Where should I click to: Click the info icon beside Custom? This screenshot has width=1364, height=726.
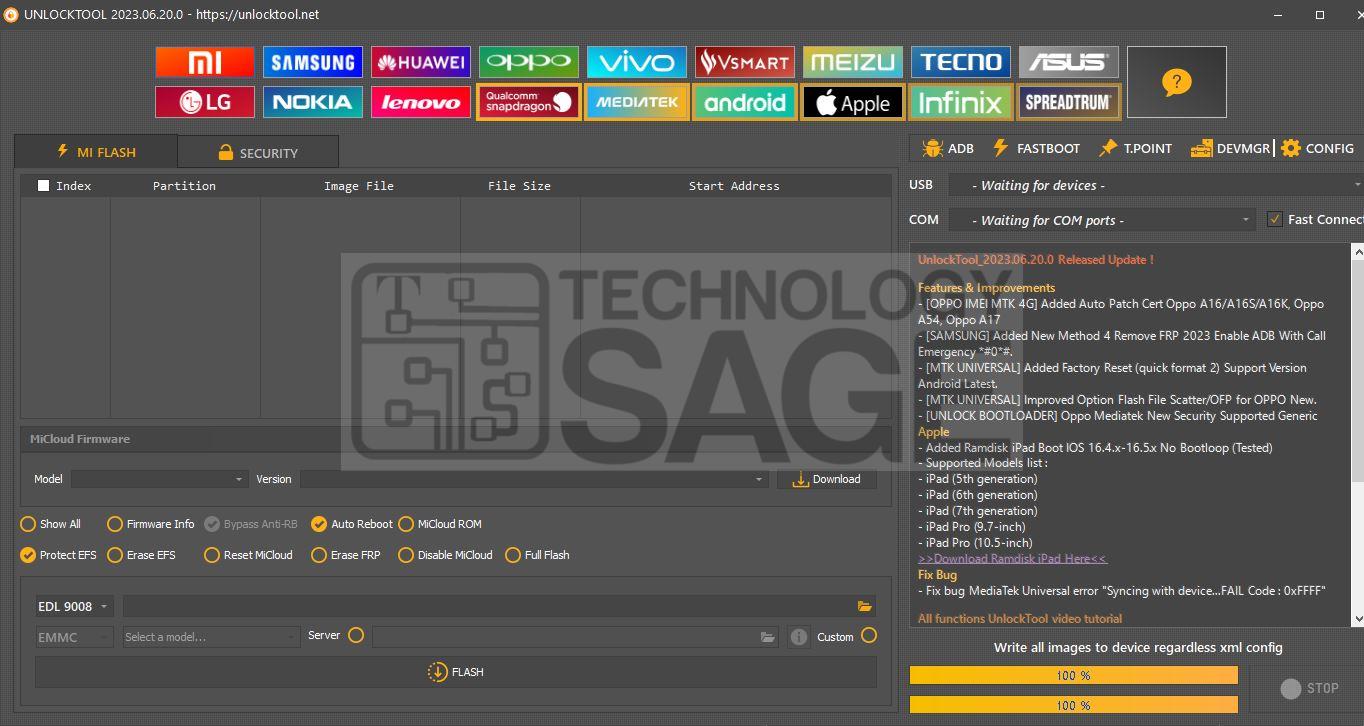(798, 637)
